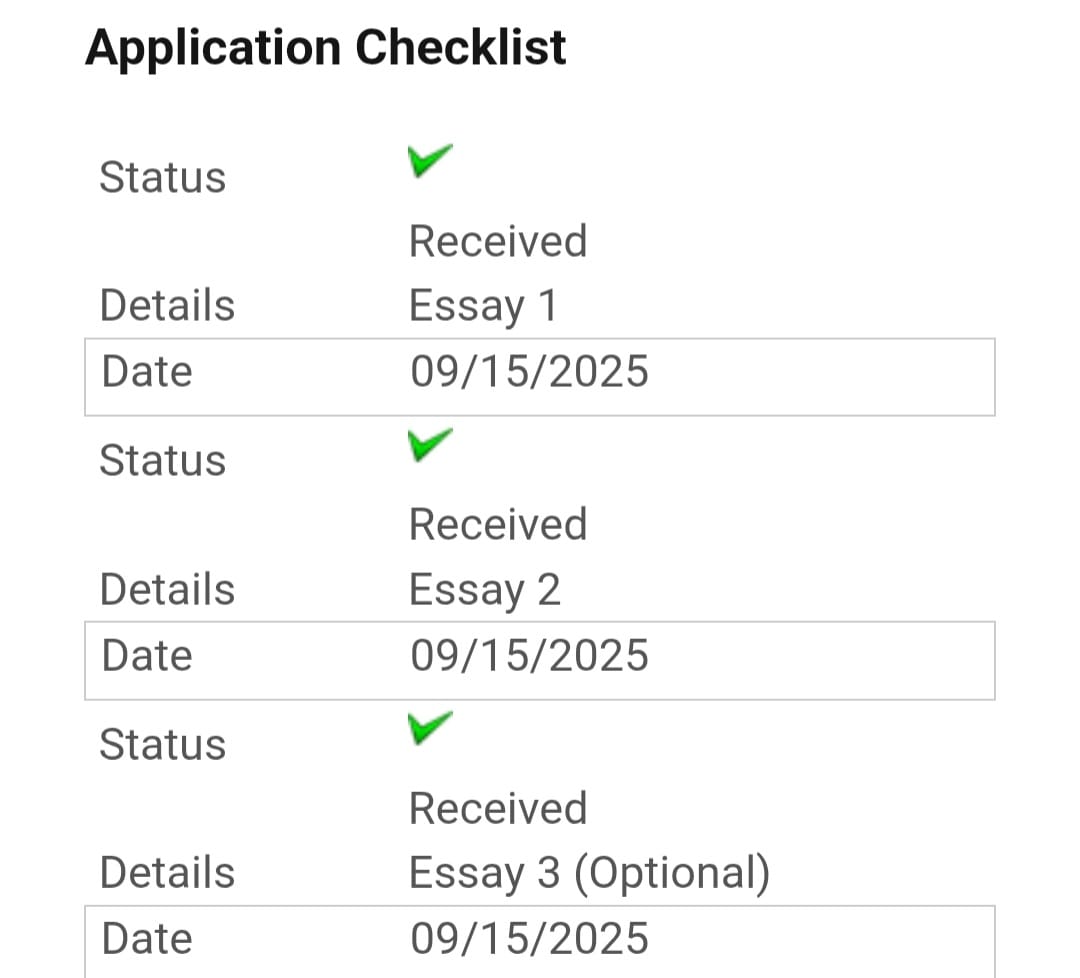This screenshot has height=978, width=1080.
Task: Click the first Status label at top
Action: coord(163,177)
